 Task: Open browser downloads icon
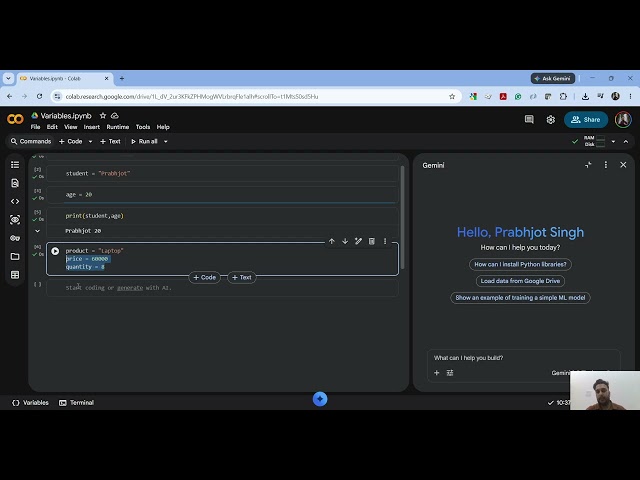pyautogui.click(x=585, y=97)
